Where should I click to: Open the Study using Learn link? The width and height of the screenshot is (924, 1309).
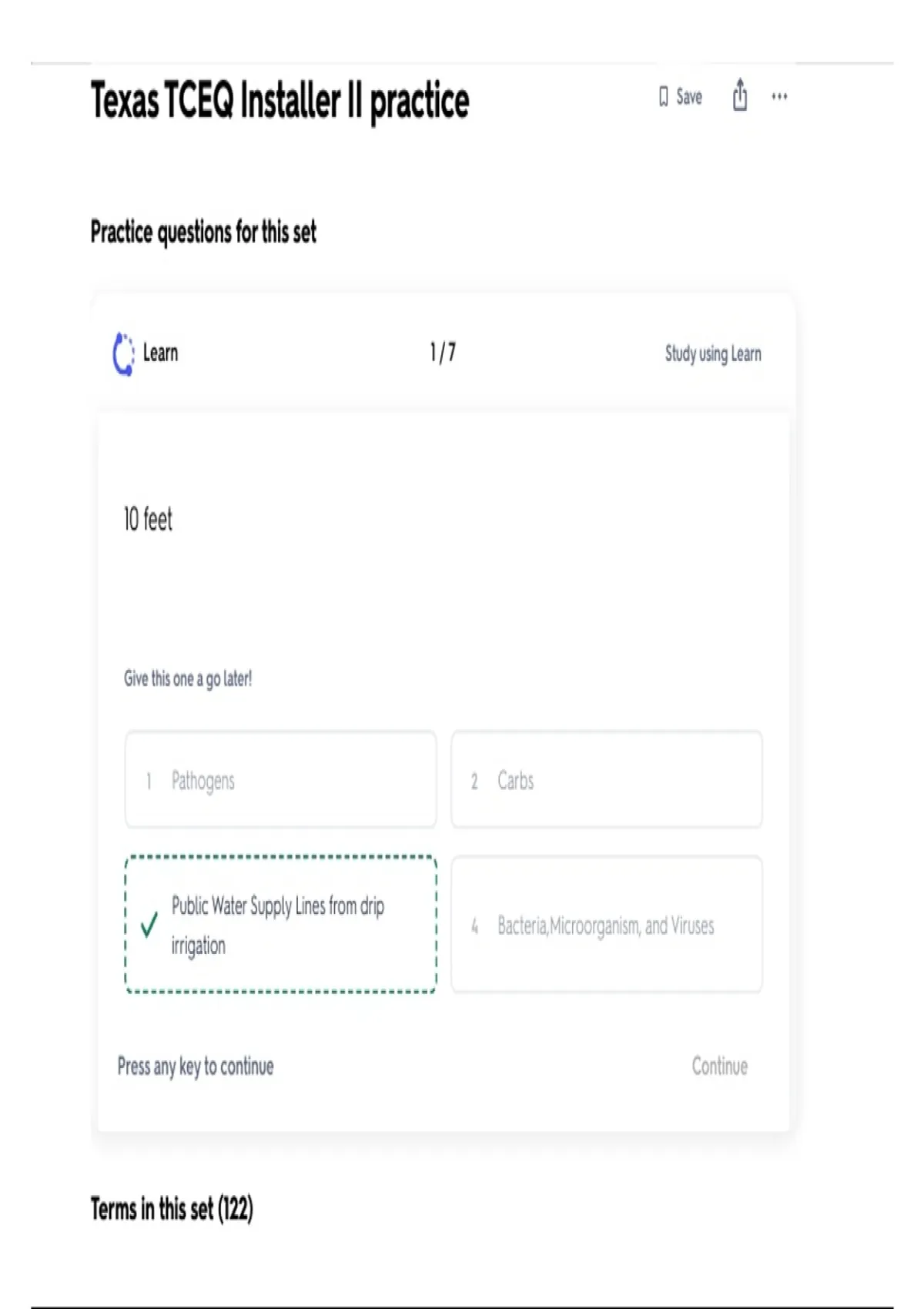click(x=713, y=354)
